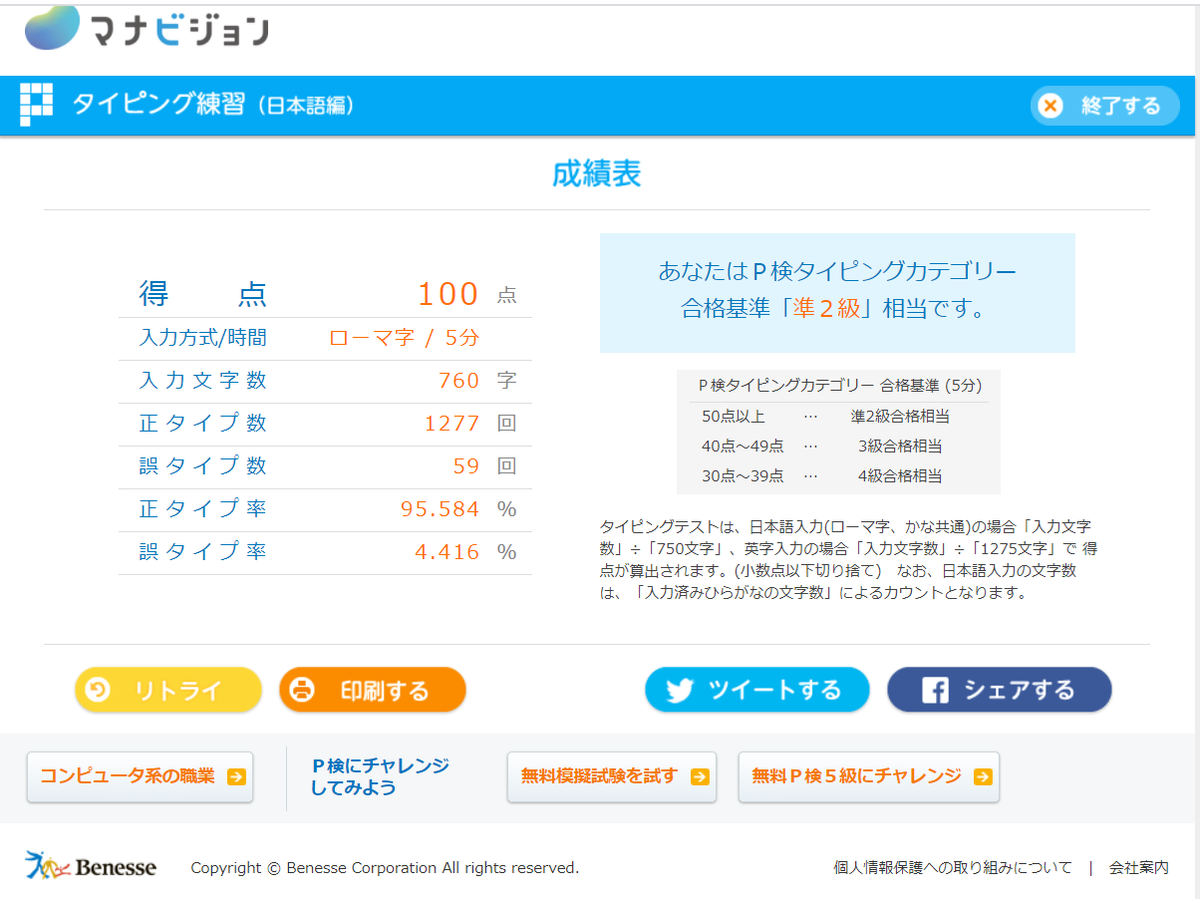Open 会社案内 footer link

1139,868
